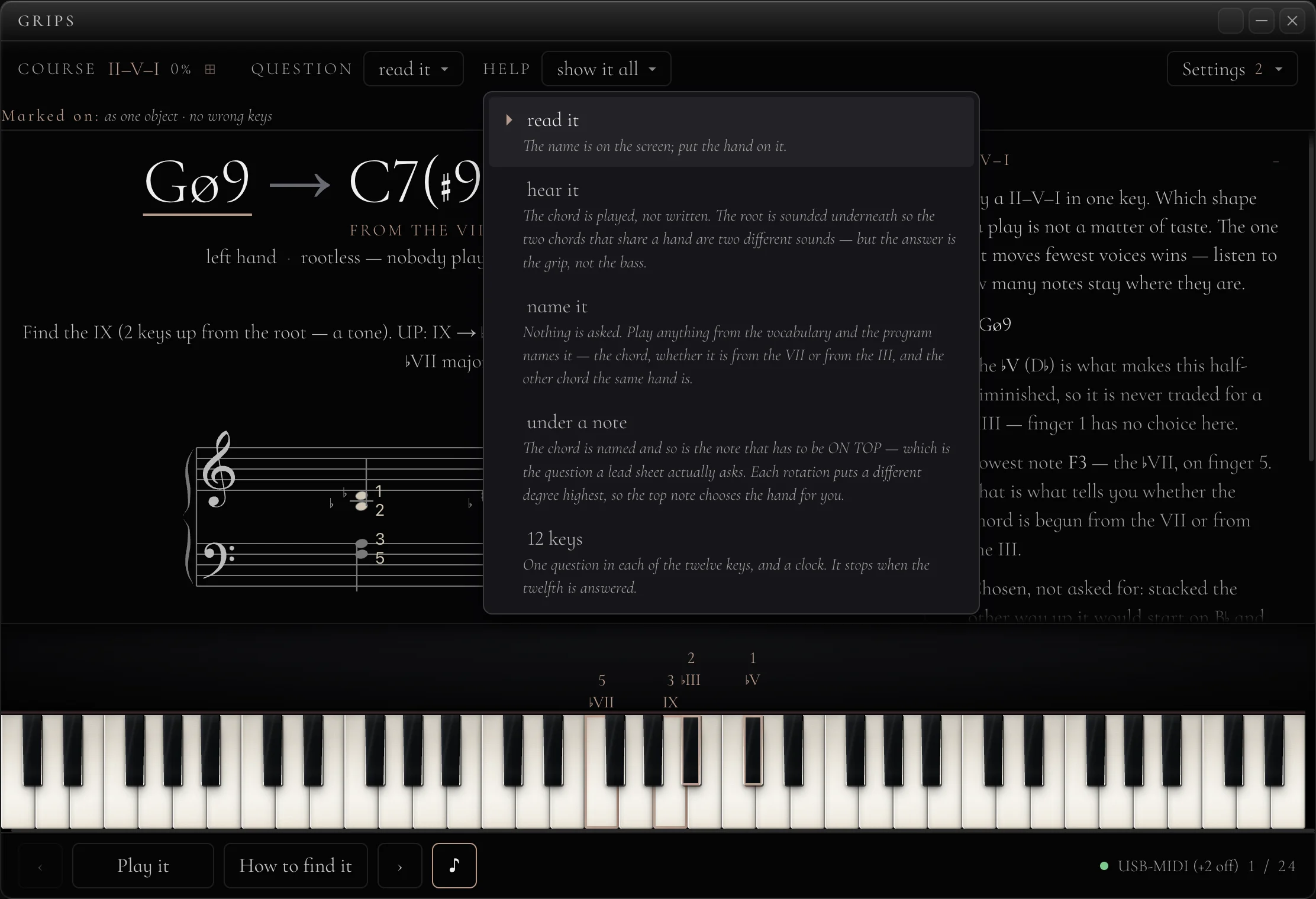Open the Settings 2 dropdown

click(1232, 69)
